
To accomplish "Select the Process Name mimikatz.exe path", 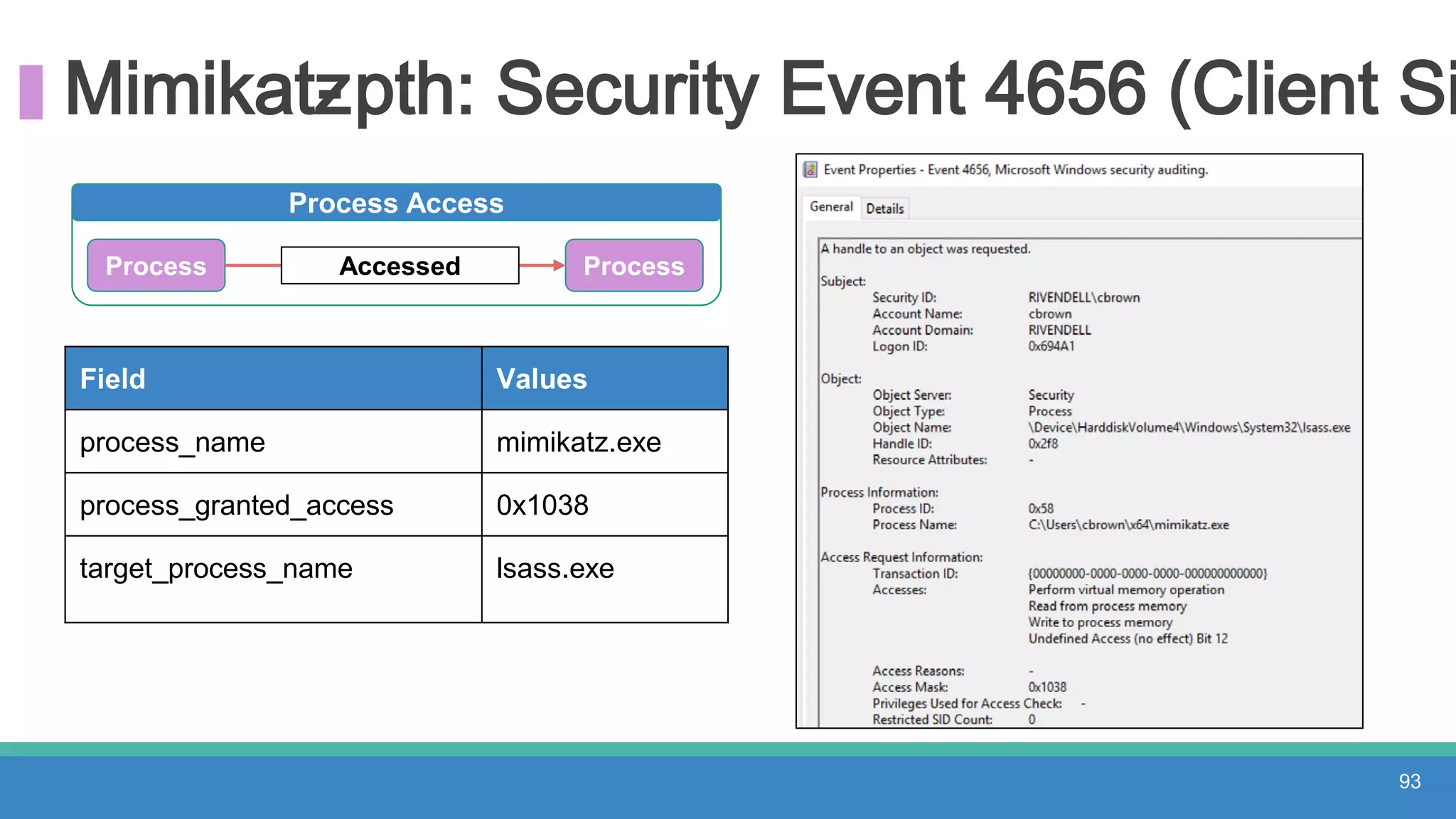I will point(1129,525).
